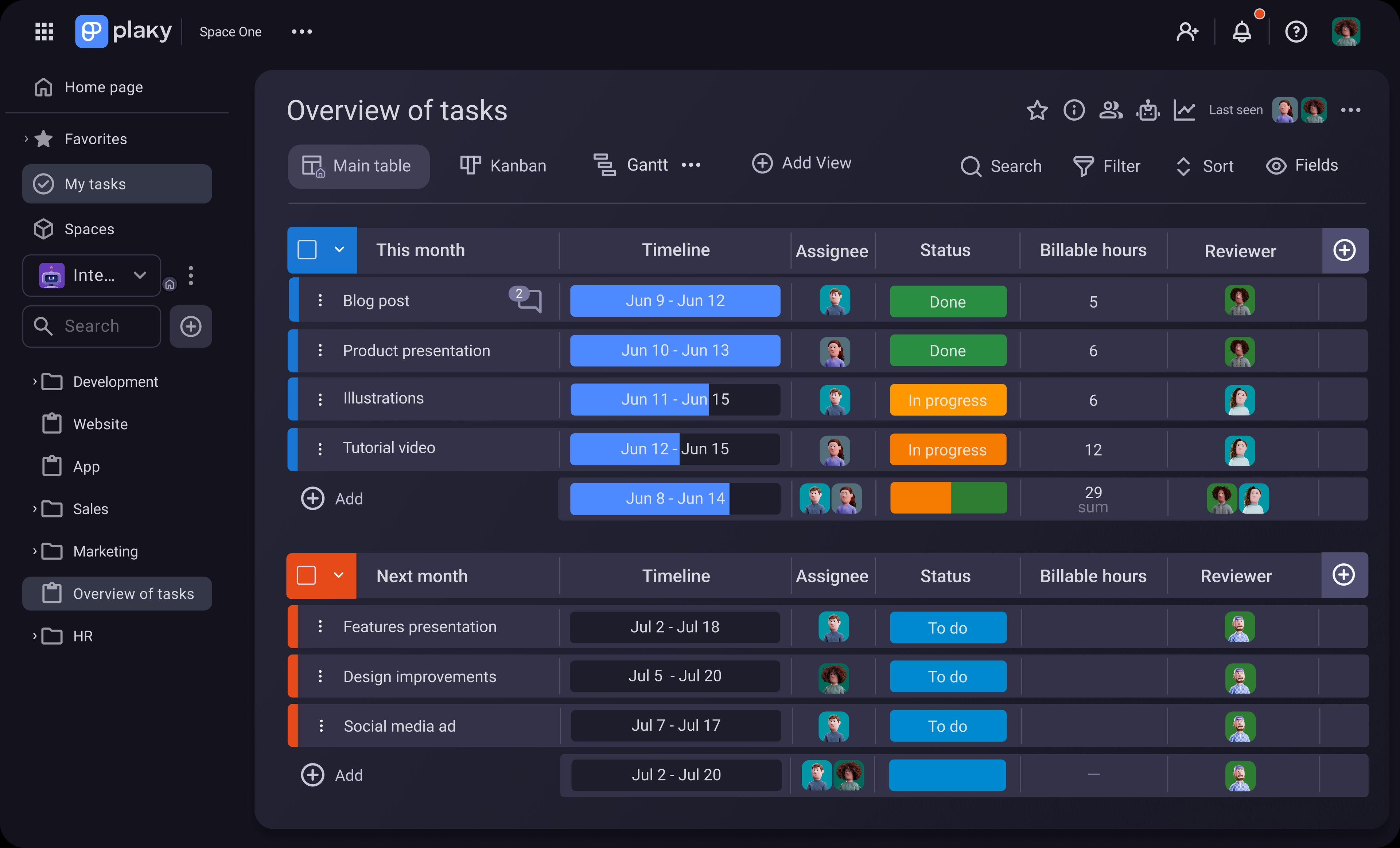Open Space One more options dots
Image resolution: width=1400 pixels, height=848 pixels.
pos(302,32)
